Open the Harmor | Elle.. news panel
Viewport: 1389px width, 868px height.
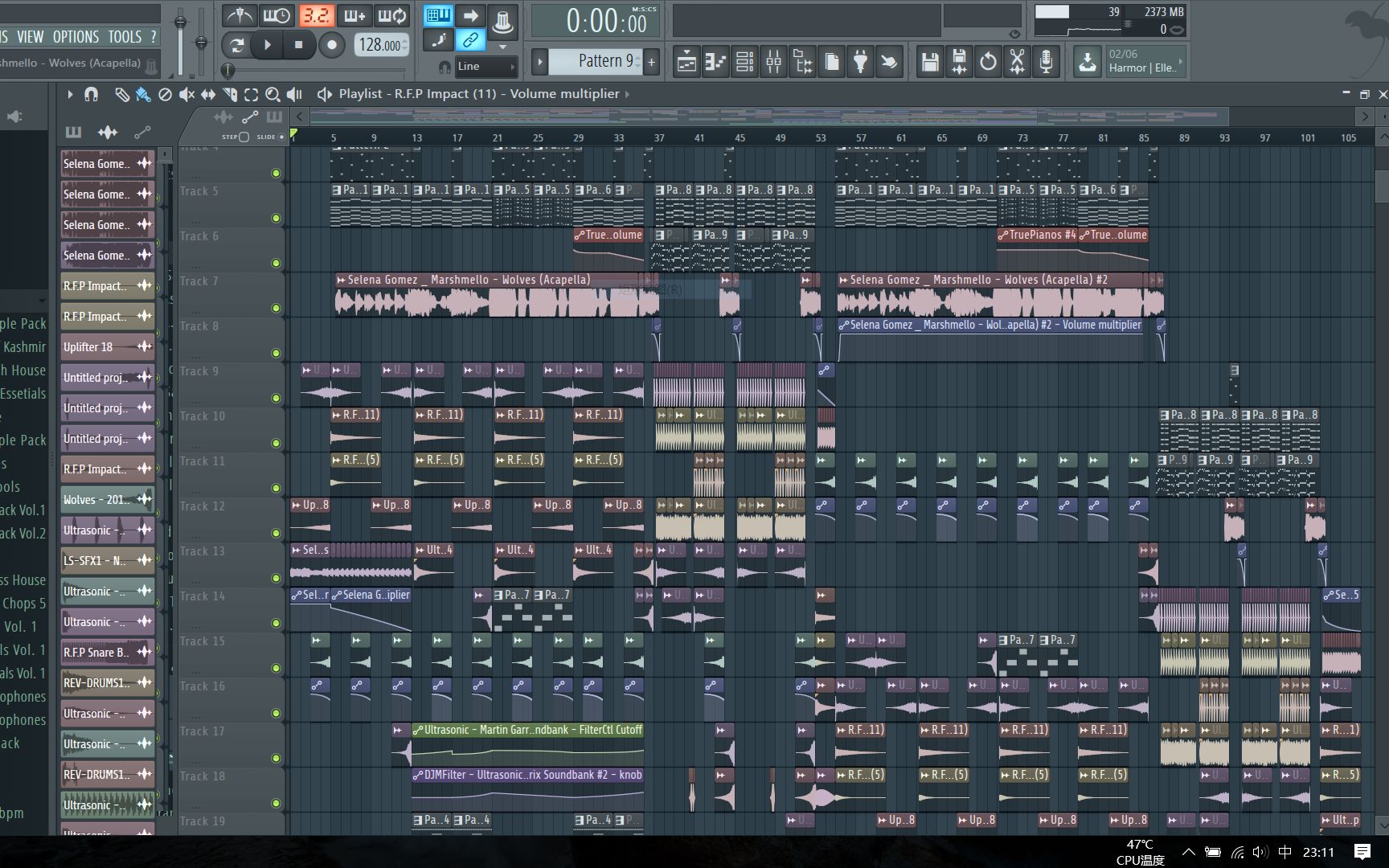click(1145, 62)
